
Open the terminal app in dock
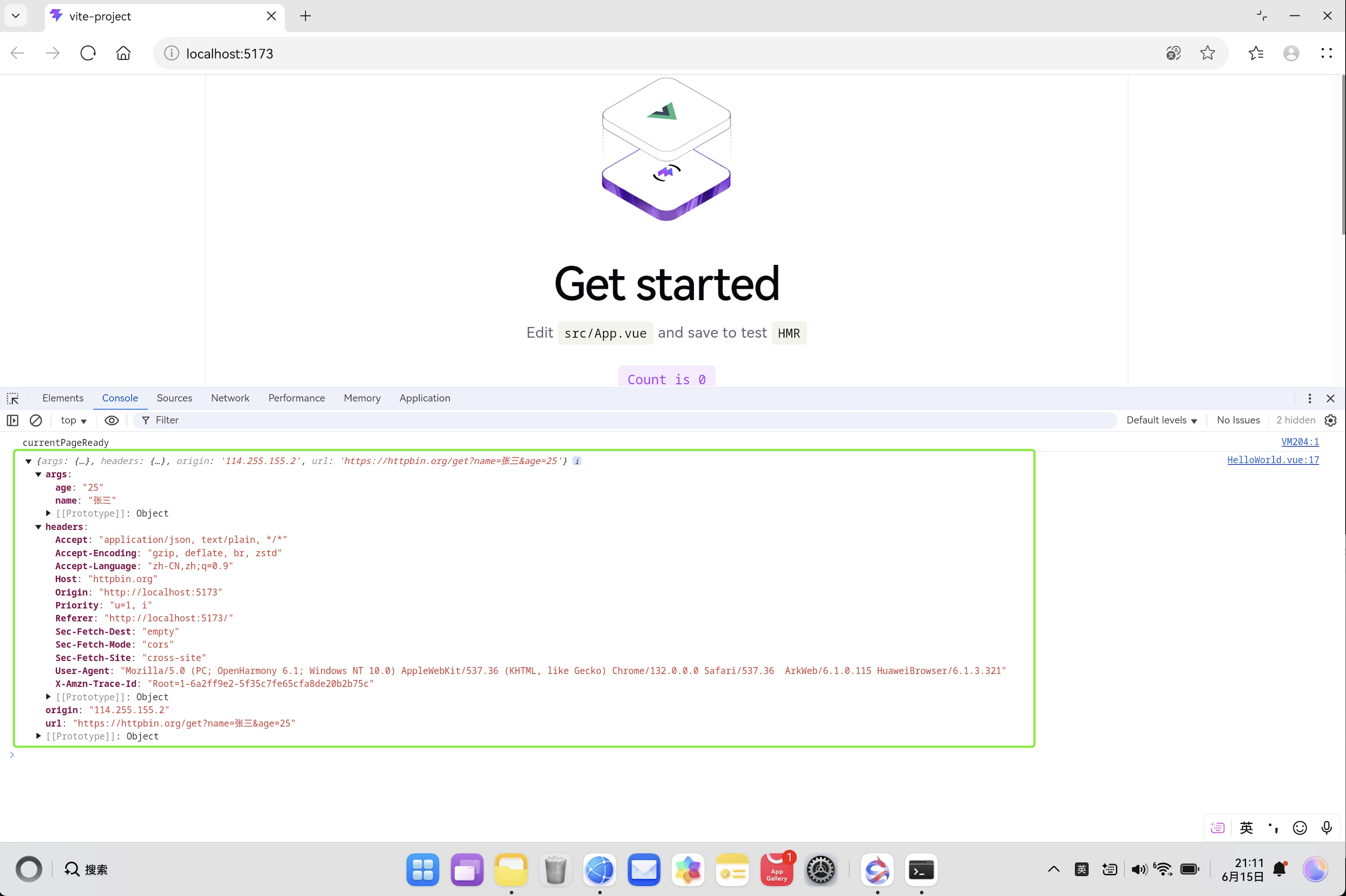pyautogui.click(x=921, y=870)
